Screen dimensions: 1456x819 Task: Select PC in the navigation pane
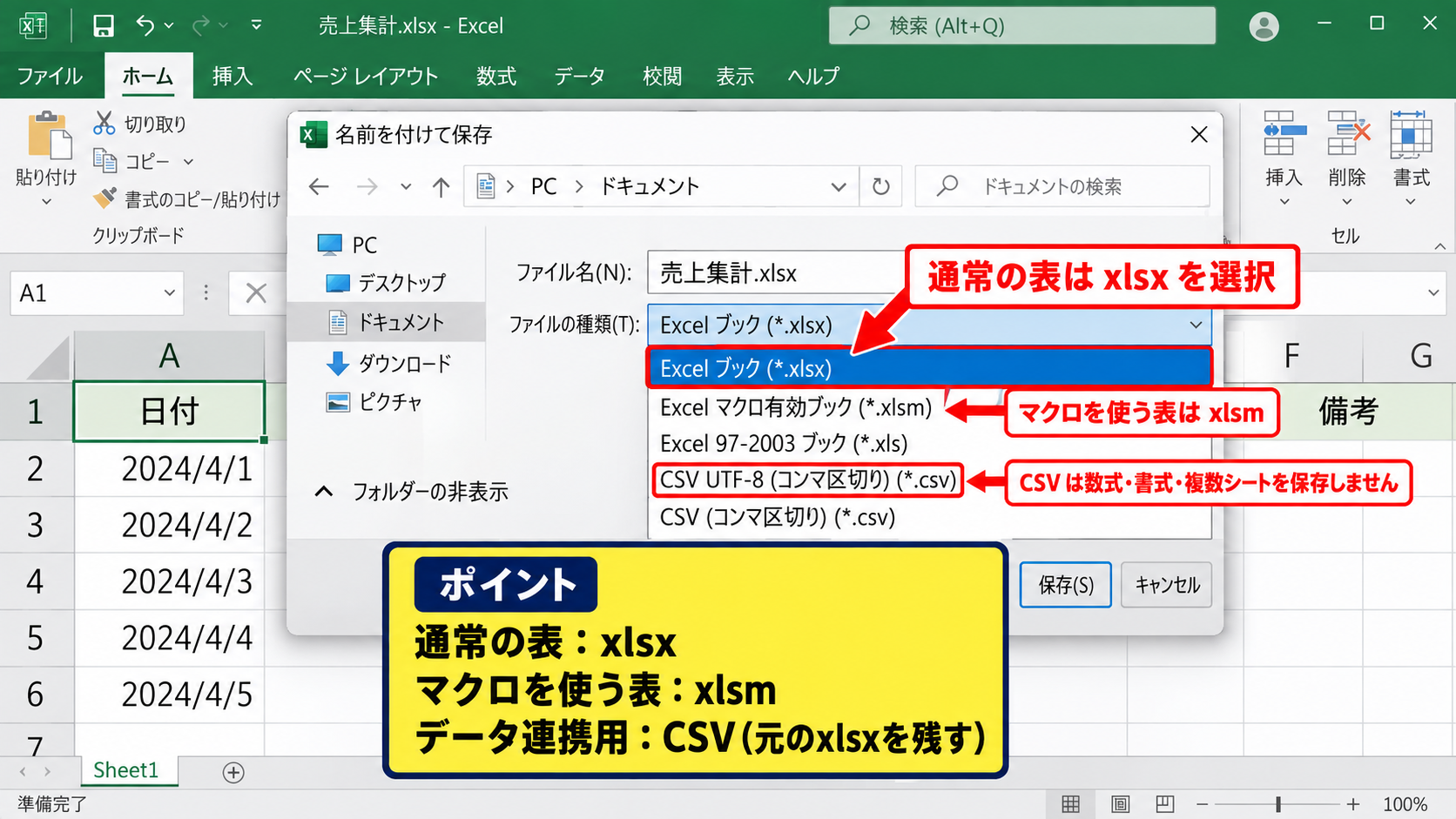coord(348,245)
